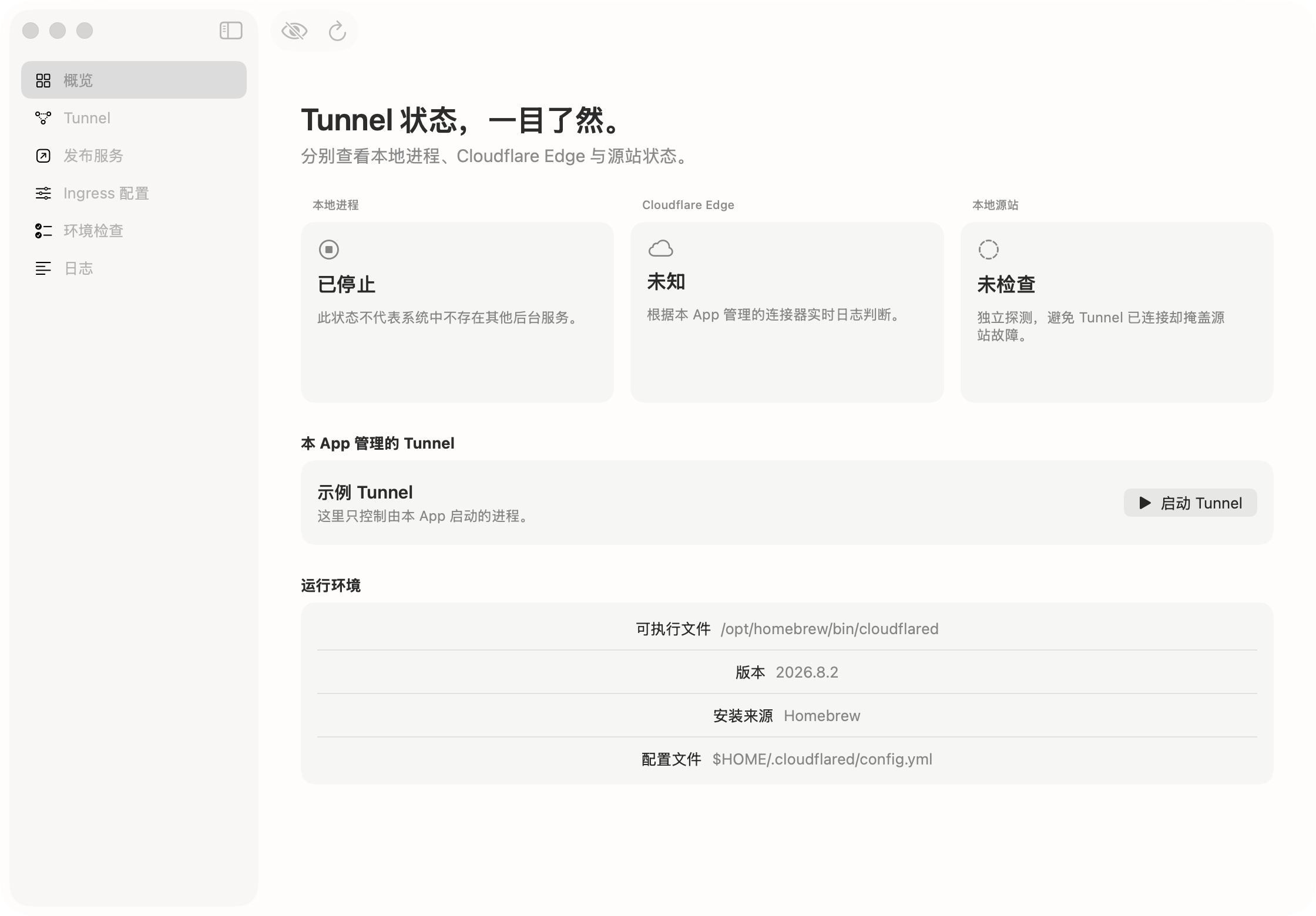
Task: Open 发布服务 in the sidebar
Action: coord(134,155)
